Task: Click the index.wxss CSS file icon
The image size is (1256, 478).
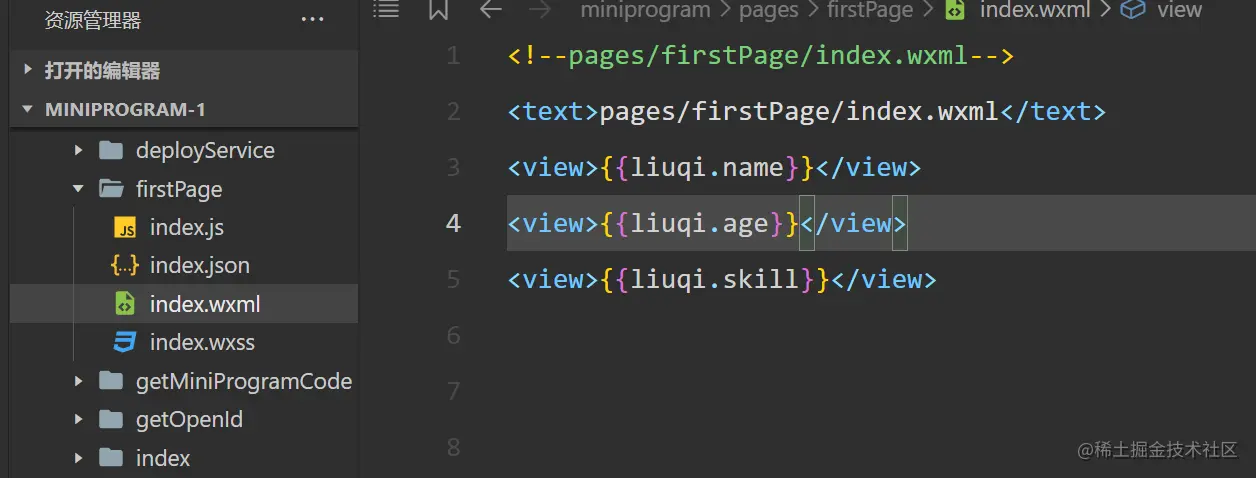Action: click(x=125, y=342)
